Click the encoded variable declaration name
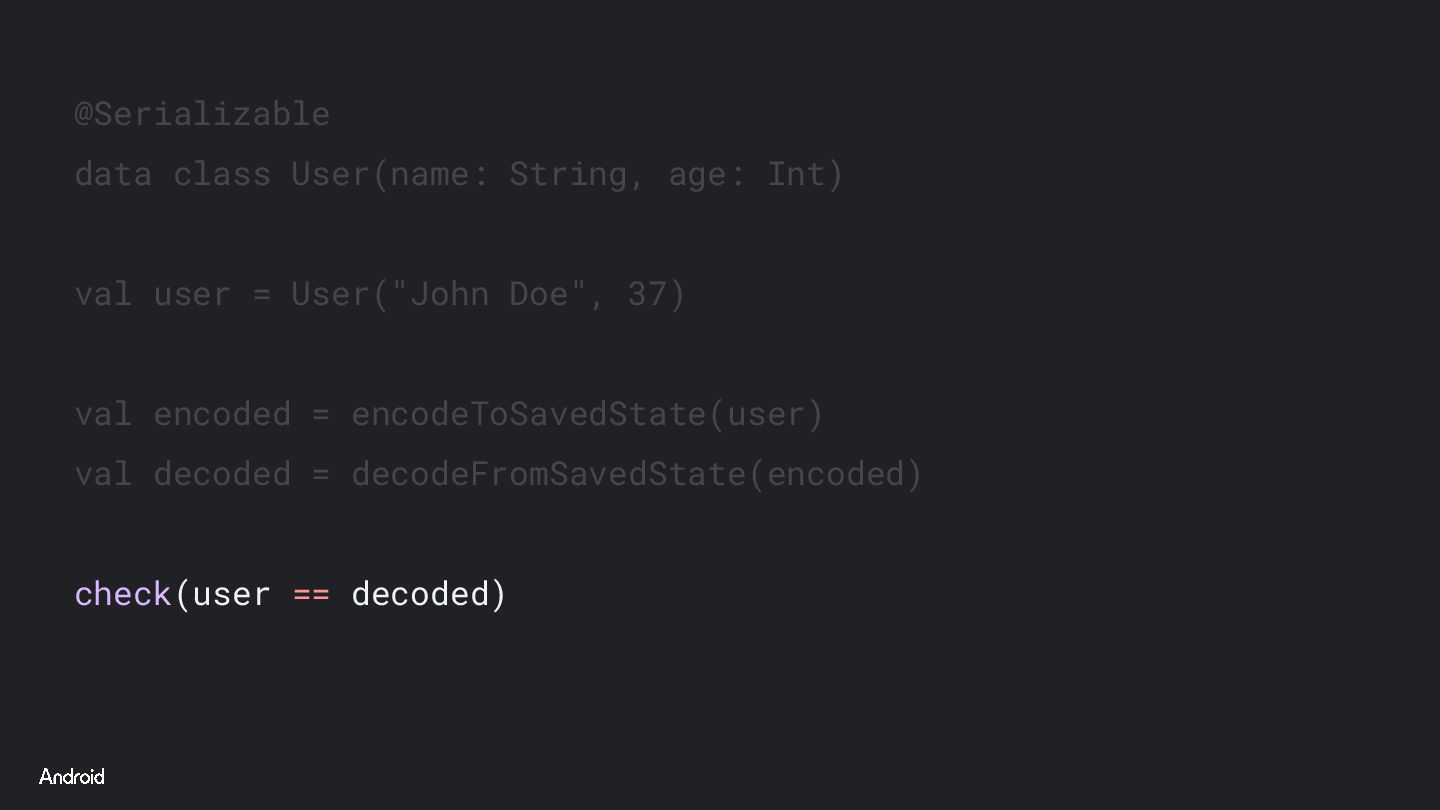 tap(222, 414)
